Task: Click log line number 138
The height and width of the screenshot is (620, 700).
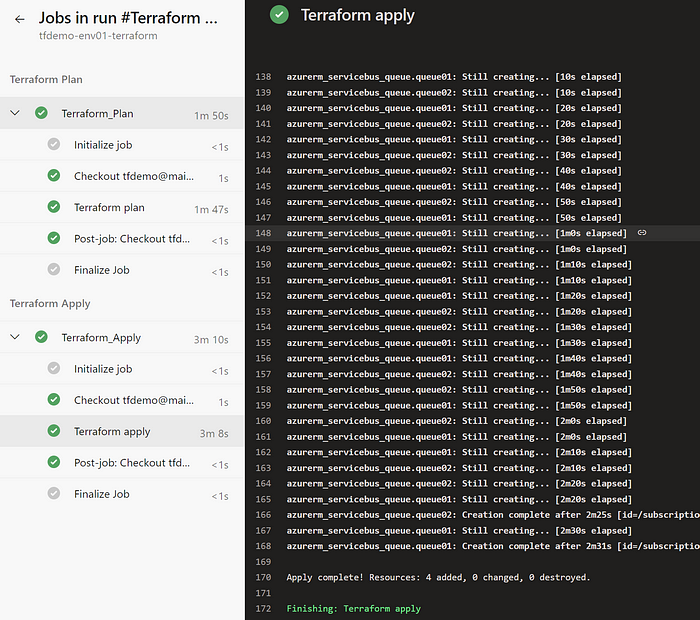Action: [263, 77]
